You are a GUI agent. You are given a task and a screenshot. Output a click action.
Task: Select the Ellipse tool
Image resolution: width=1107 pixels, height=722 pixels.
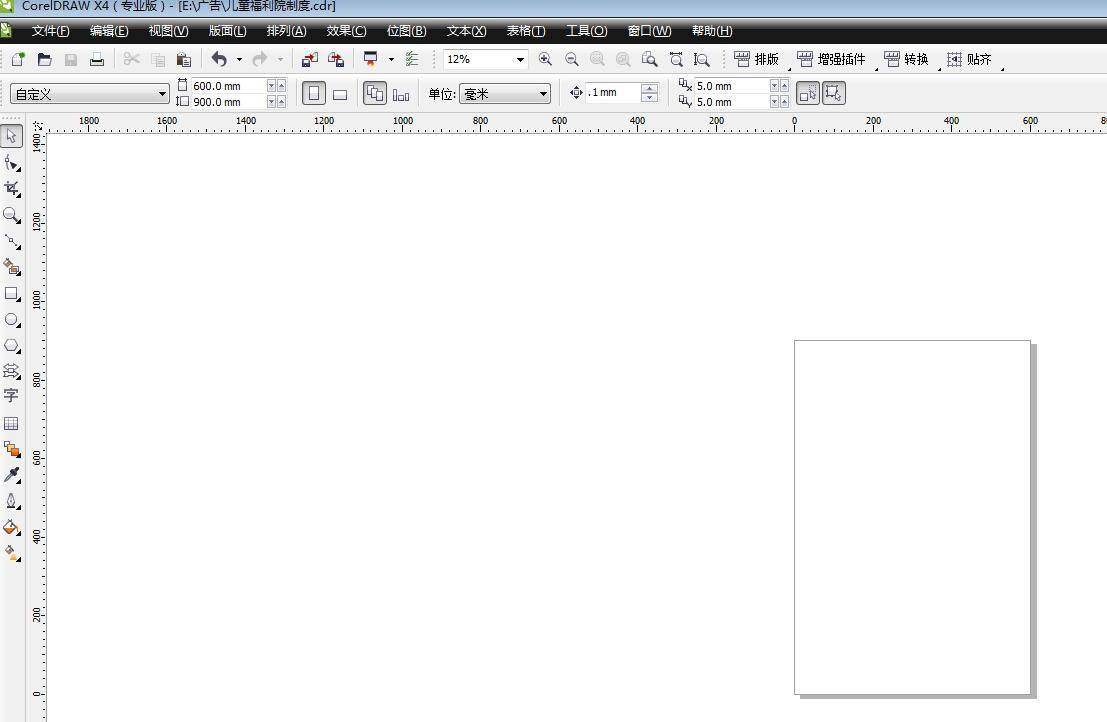12,320
